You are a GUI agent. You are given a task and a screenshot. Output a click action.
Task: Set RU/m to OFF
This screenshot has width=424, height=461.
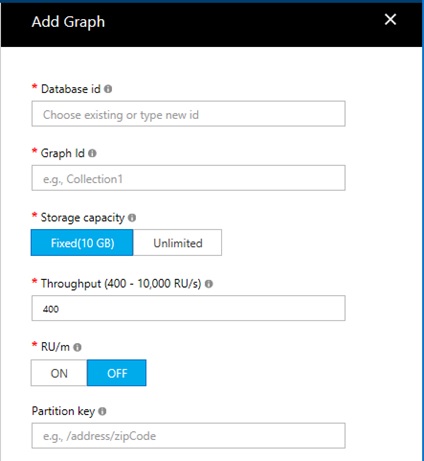[x=117, y=373]
